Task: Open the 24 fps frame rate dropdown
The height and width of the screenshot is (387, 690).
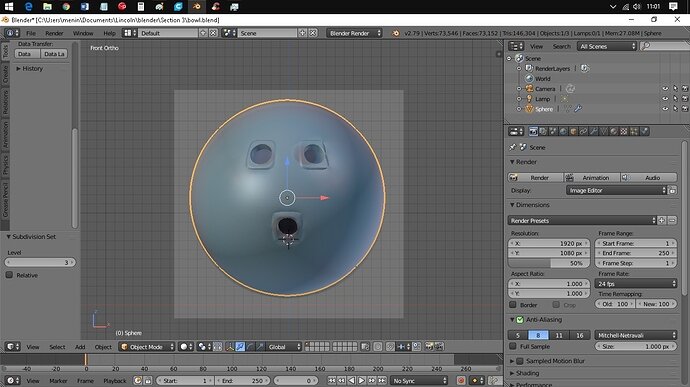Action: tap(636, 284)
